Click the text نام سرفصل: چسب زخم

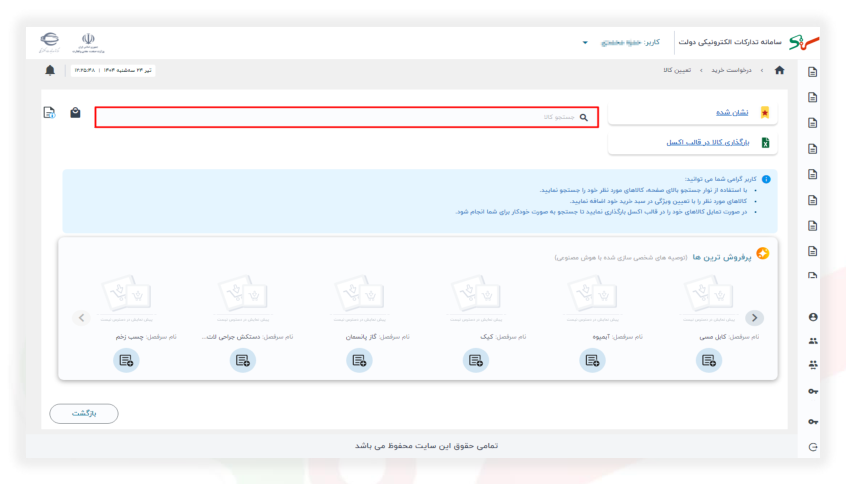coord(146,337)
